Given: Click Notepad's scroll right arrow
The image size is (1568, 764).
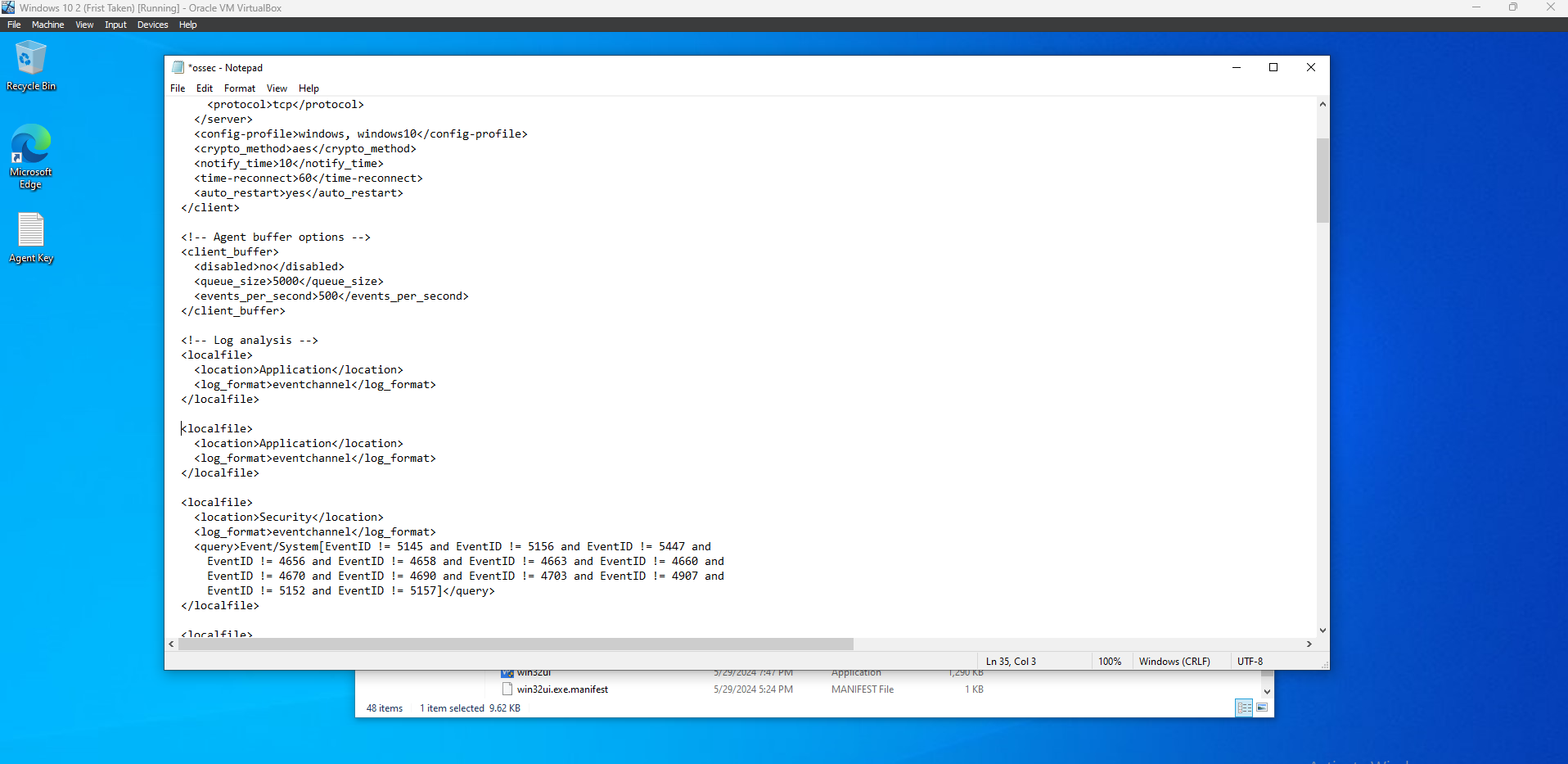Looking at the screenshot, I should click(x=1309, y=644).
